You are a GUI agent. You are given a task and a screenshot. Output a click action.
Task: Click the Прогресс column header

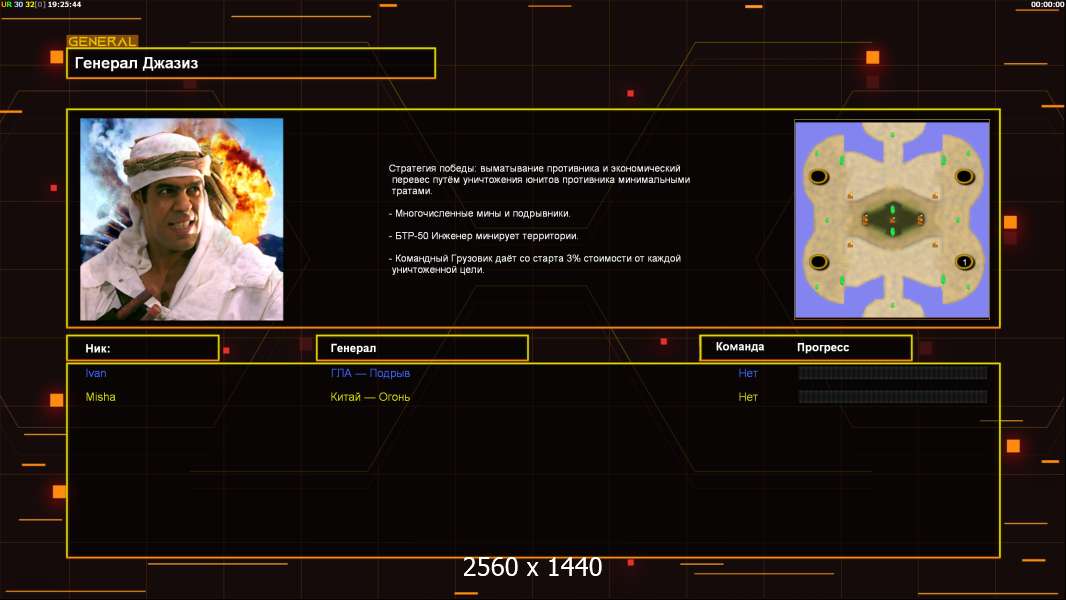tap(823, 347)
